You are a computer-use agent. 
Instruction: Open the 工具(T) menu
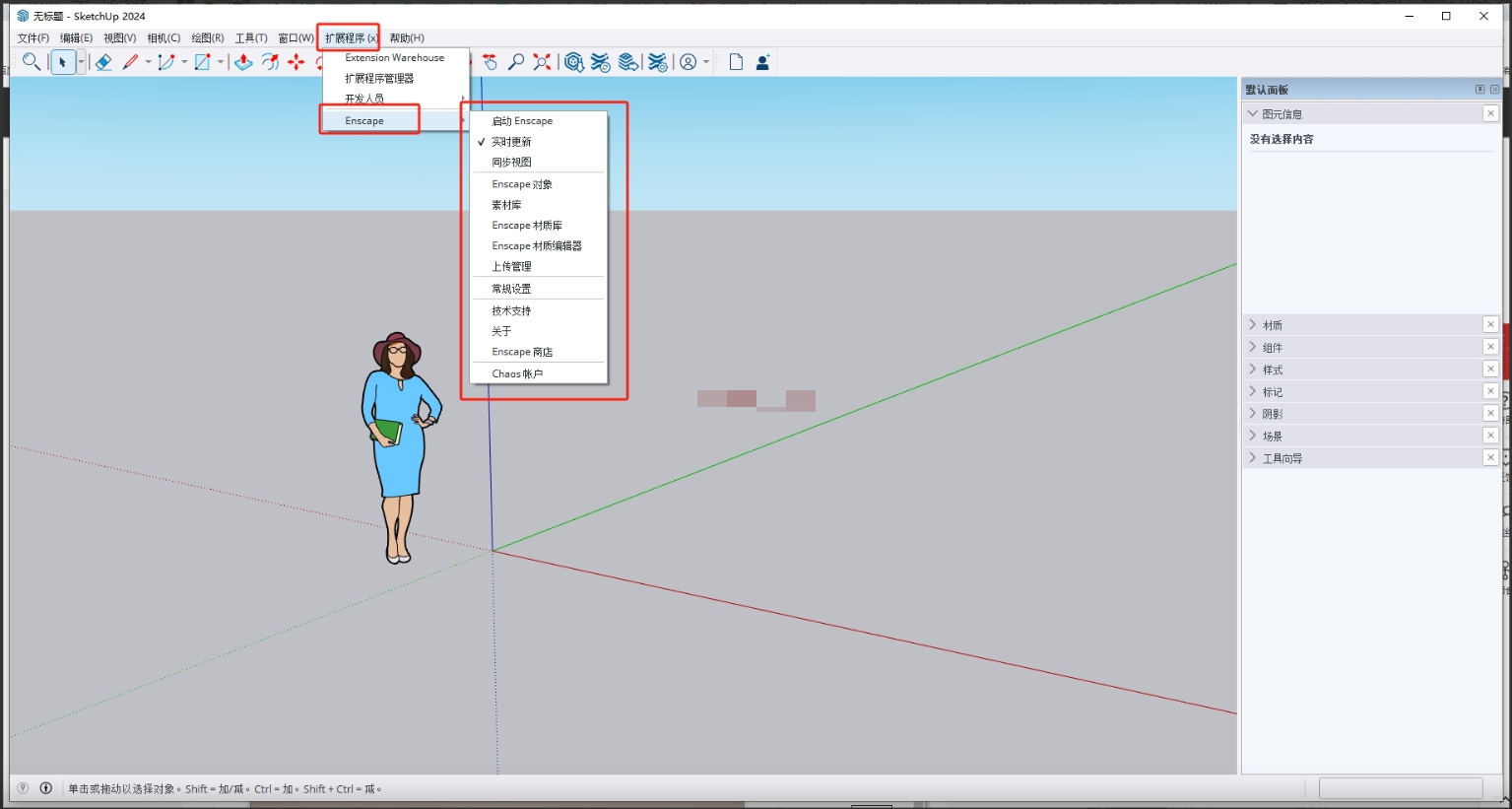[251, 38]
